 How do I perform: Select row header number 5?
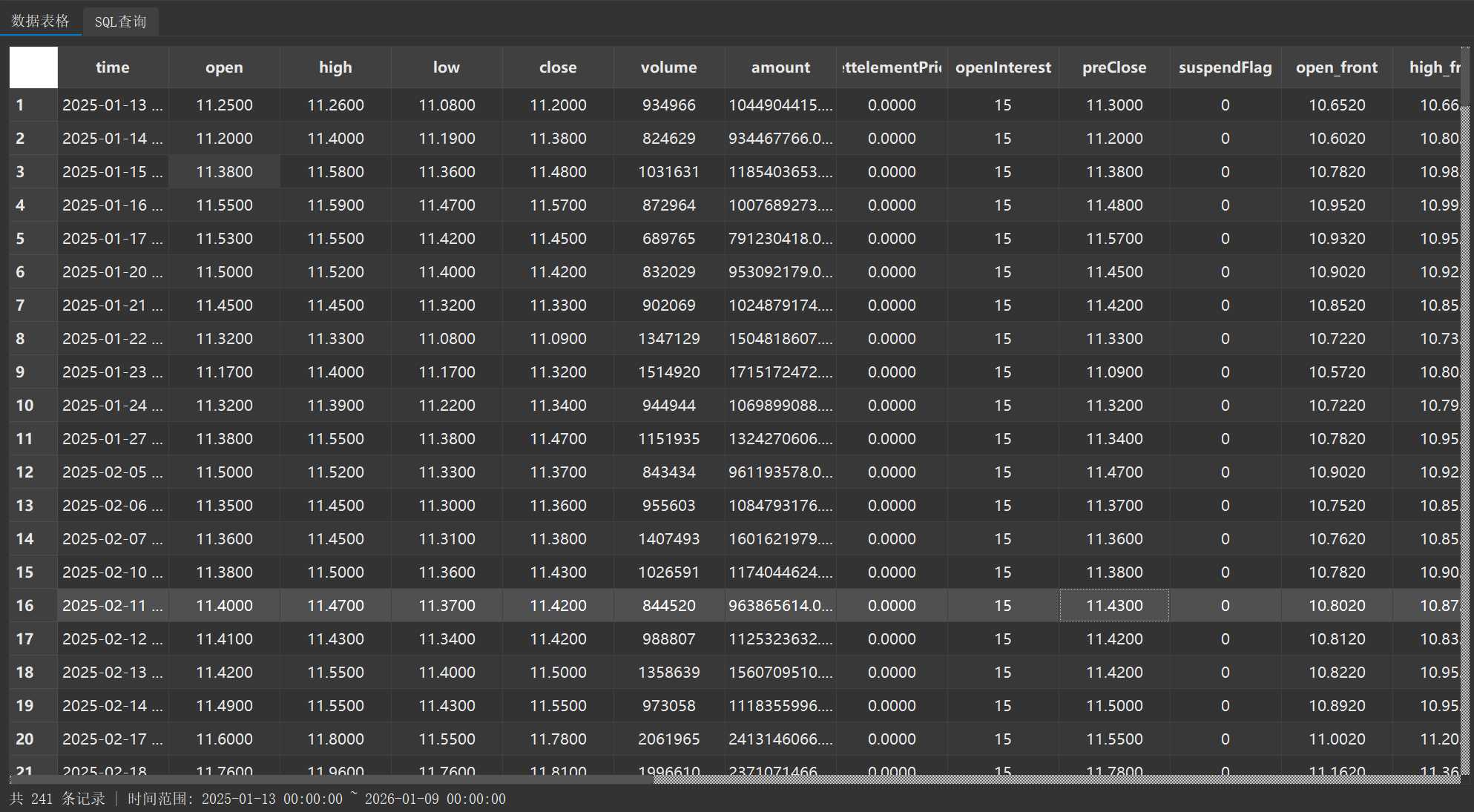click(x=21, y=239)
